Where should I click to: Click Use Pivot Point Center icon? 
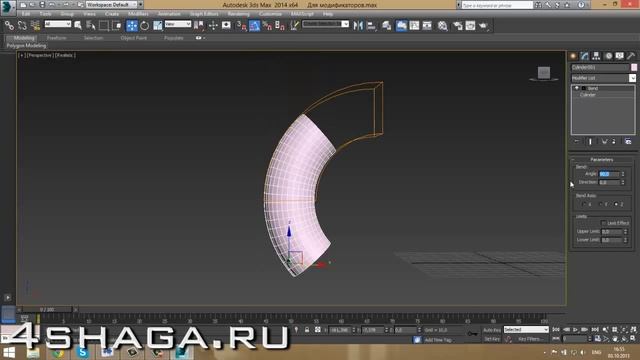click(199, 26)
